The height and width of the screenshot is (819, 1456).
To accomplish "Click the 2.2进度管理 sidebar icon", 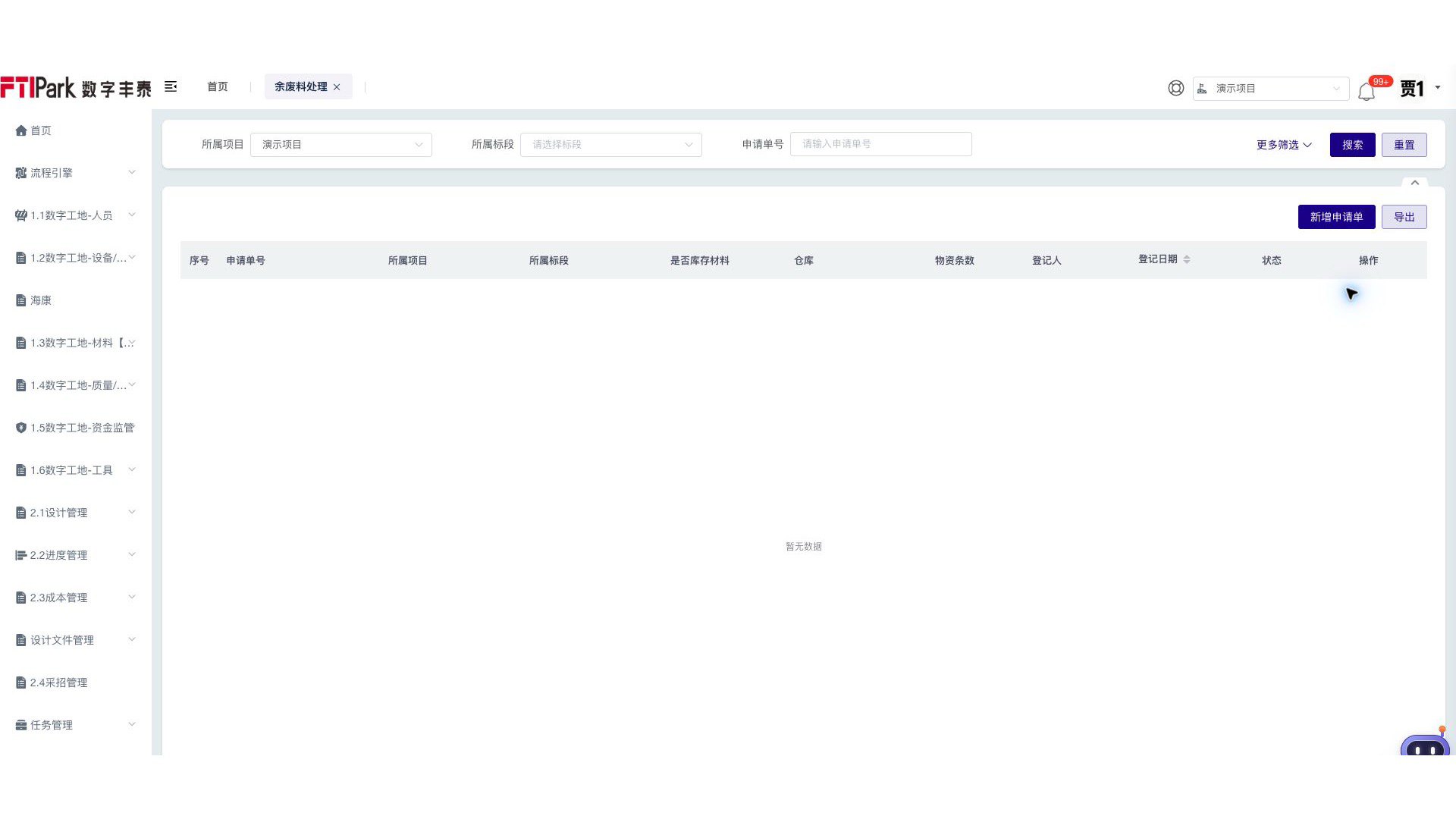I will point(21,555).
